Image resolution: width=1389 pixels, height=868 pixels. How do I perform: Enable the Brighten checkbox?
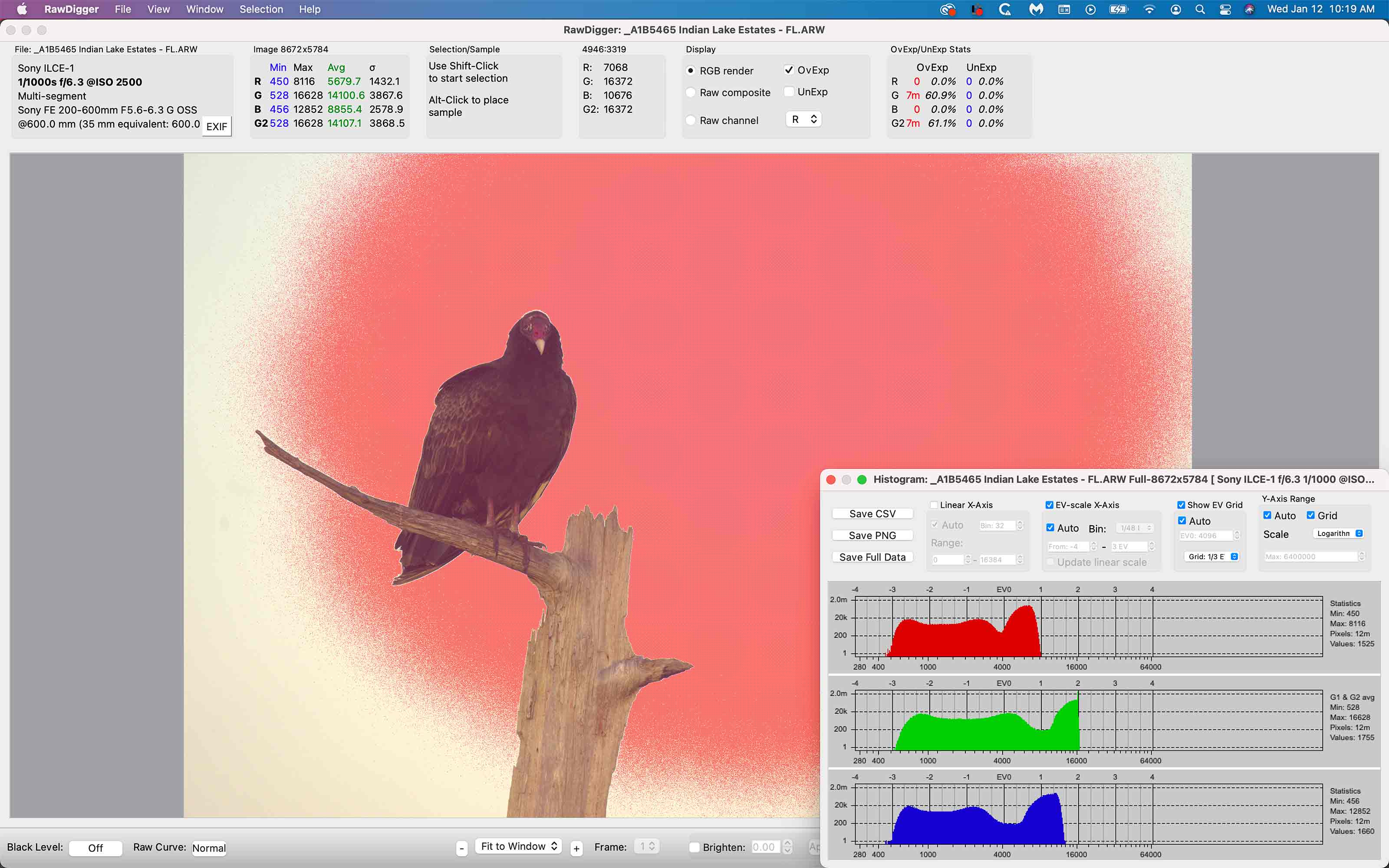pos(694,847)
